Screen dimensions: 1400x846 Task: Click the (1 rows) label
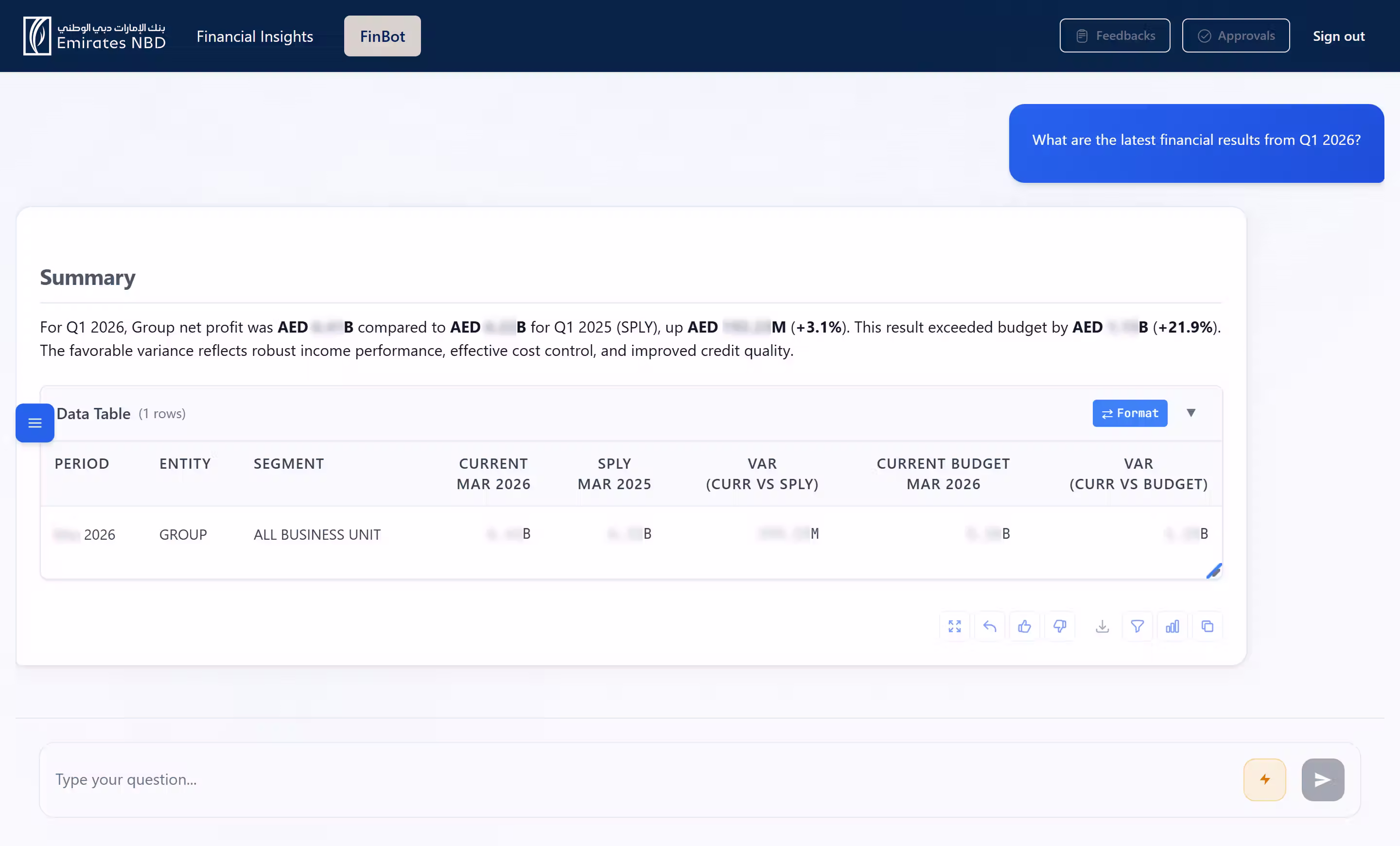(162, 414)
